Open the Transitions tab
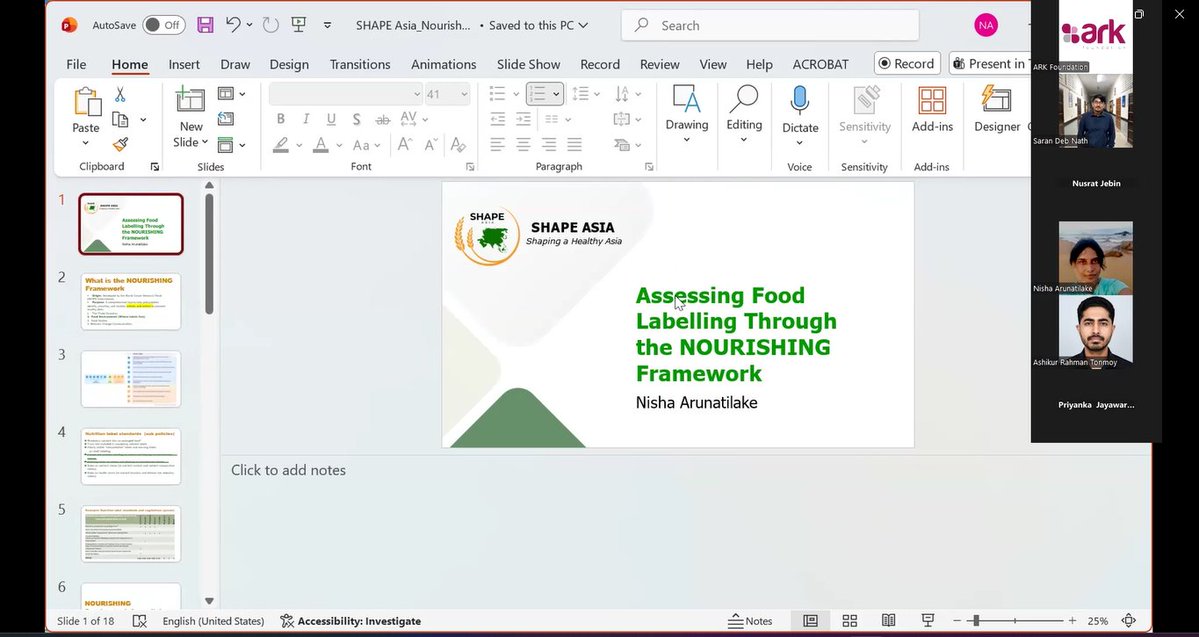This screenshot has width=1199, height=637. [x=360, y=64]
